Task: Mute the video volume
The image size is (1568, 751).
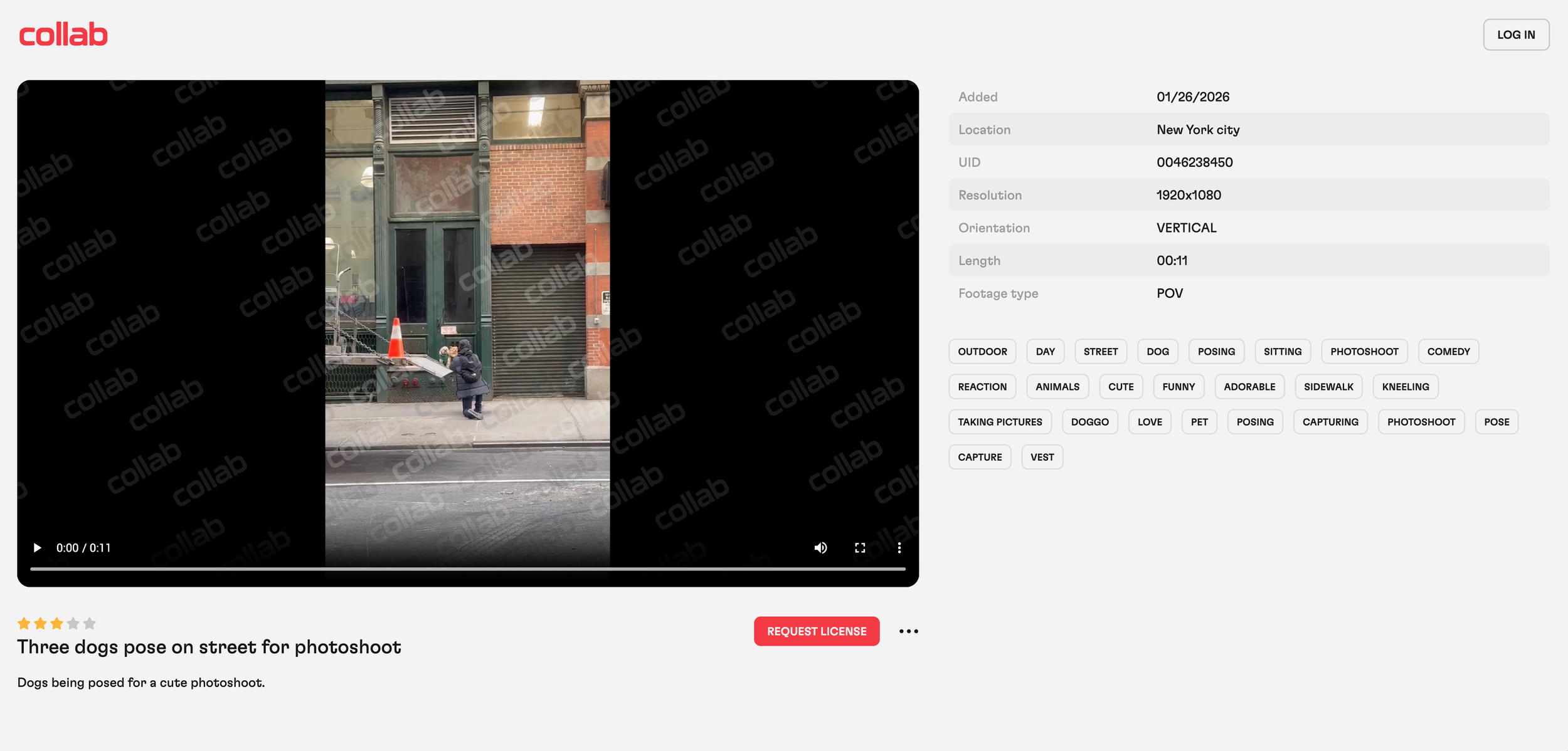Action: pyautogui.click(x=820, y=548)
